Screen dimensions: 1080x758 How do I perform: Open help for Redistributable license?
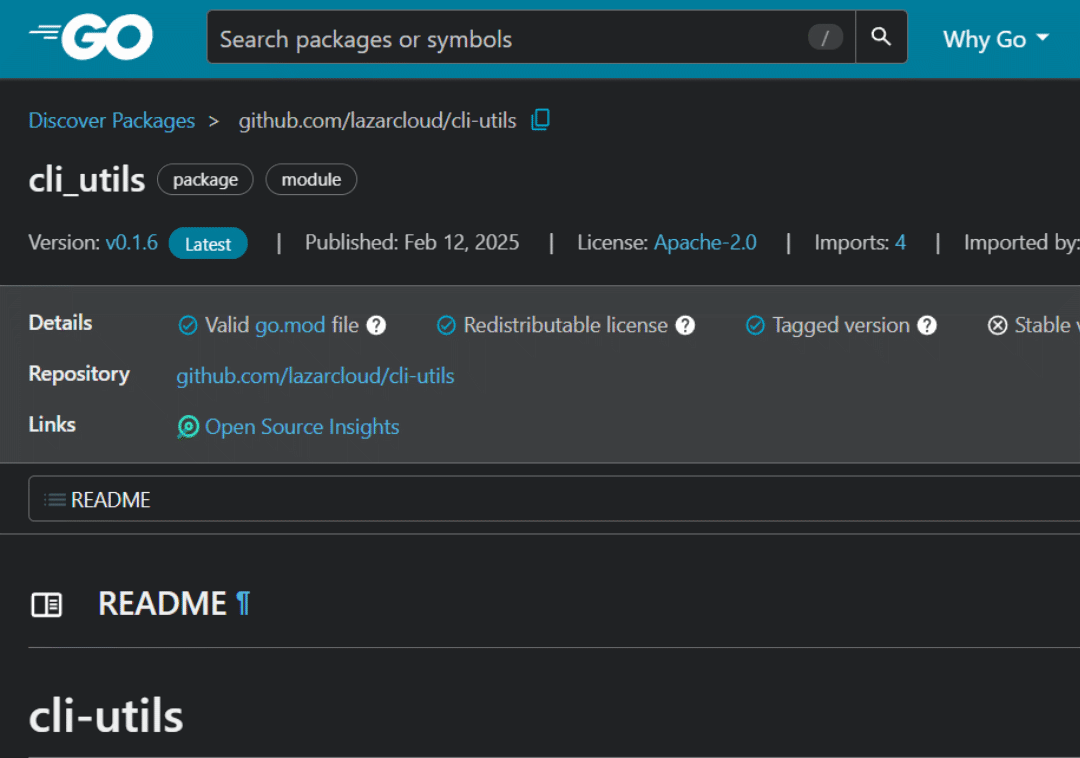coord(685,326)
